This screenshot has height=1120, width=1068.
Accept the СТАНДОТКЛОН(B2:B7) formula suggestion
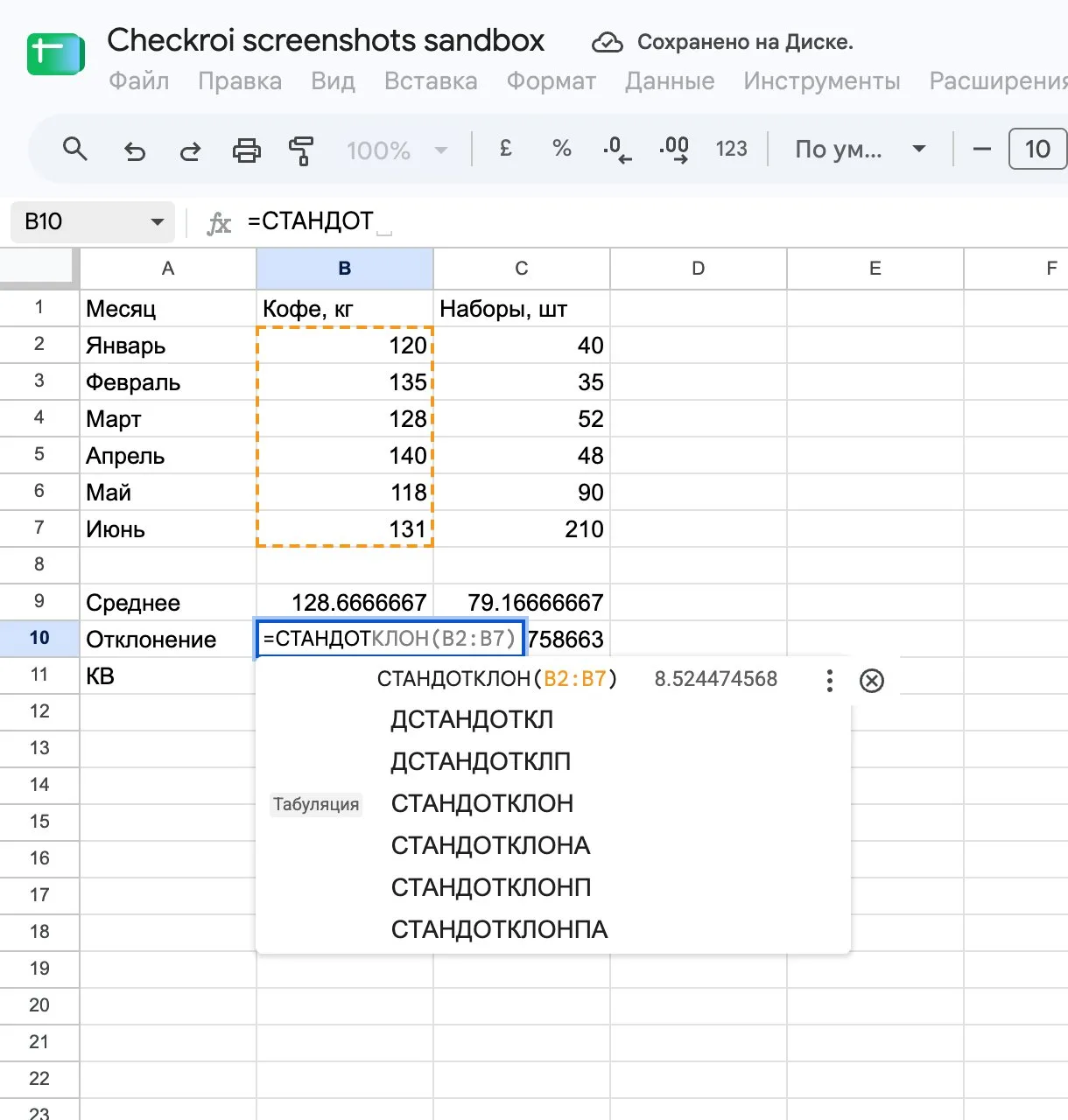point(496,679)
